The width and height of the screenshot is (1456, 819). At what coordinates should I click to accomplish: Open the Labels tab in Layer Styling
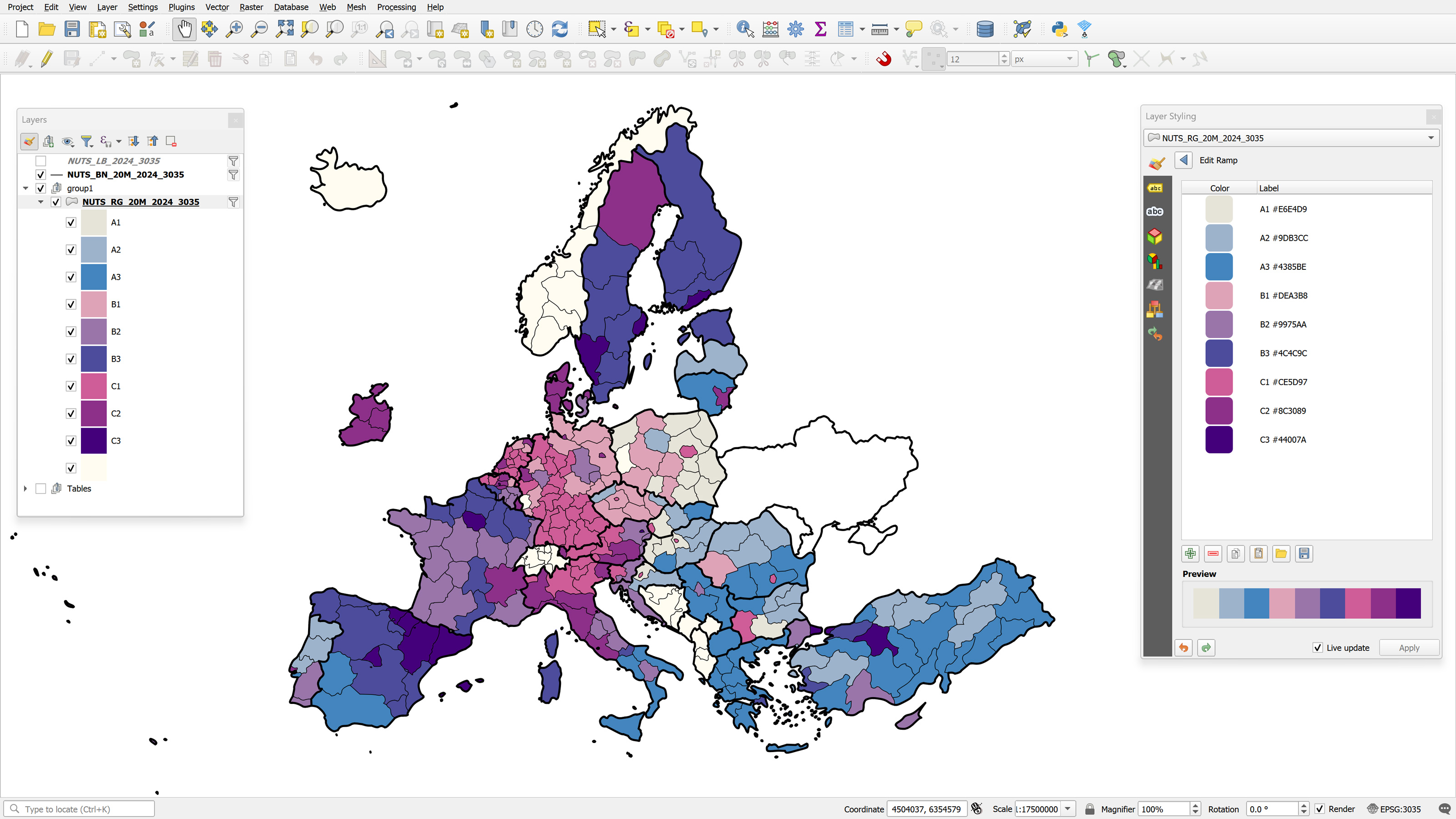(x=1155, y=188)
